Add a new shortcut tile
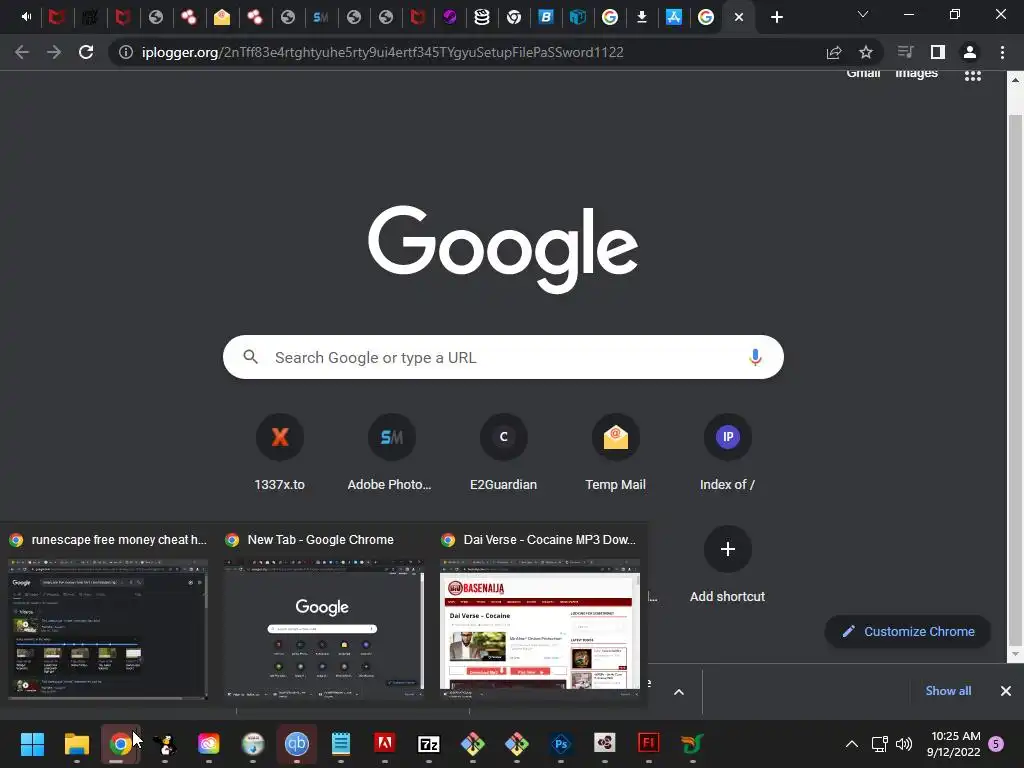This screenshot has height=768, width=1024. pos(728,565)
